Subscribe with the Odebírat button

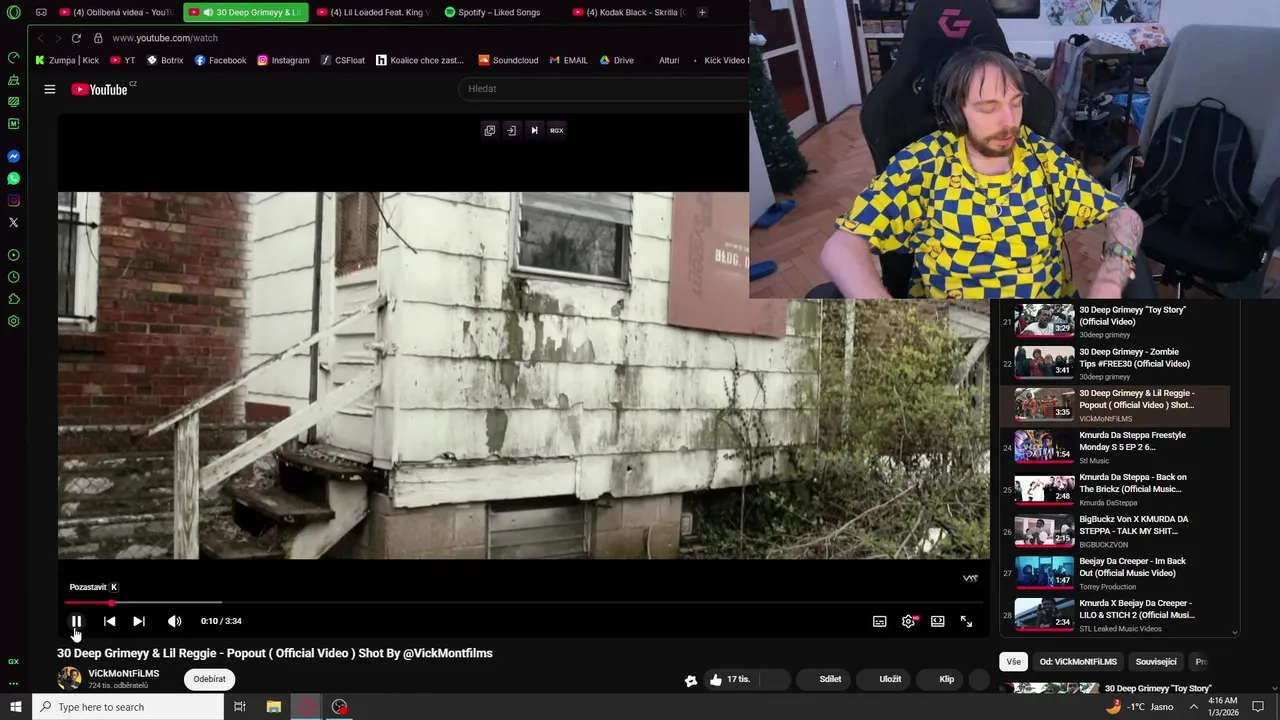pyautogui.click(x=210, y=679)
